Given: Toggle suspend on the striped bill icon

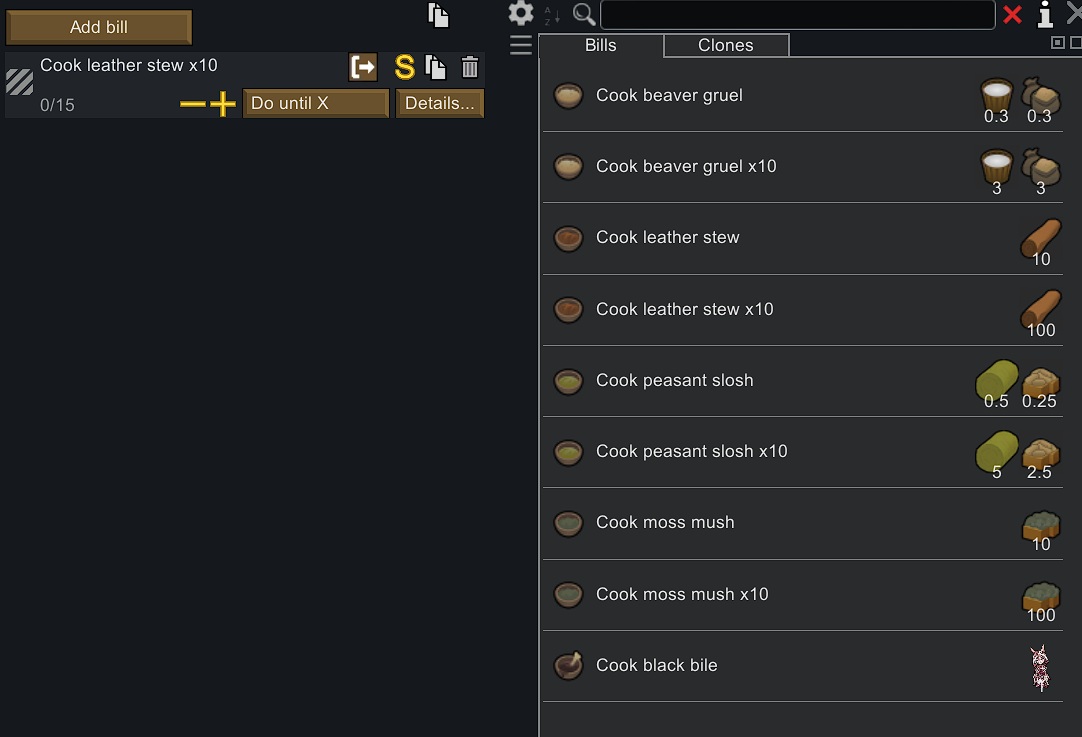Looking at the screenshot, I should pos(19,82).
